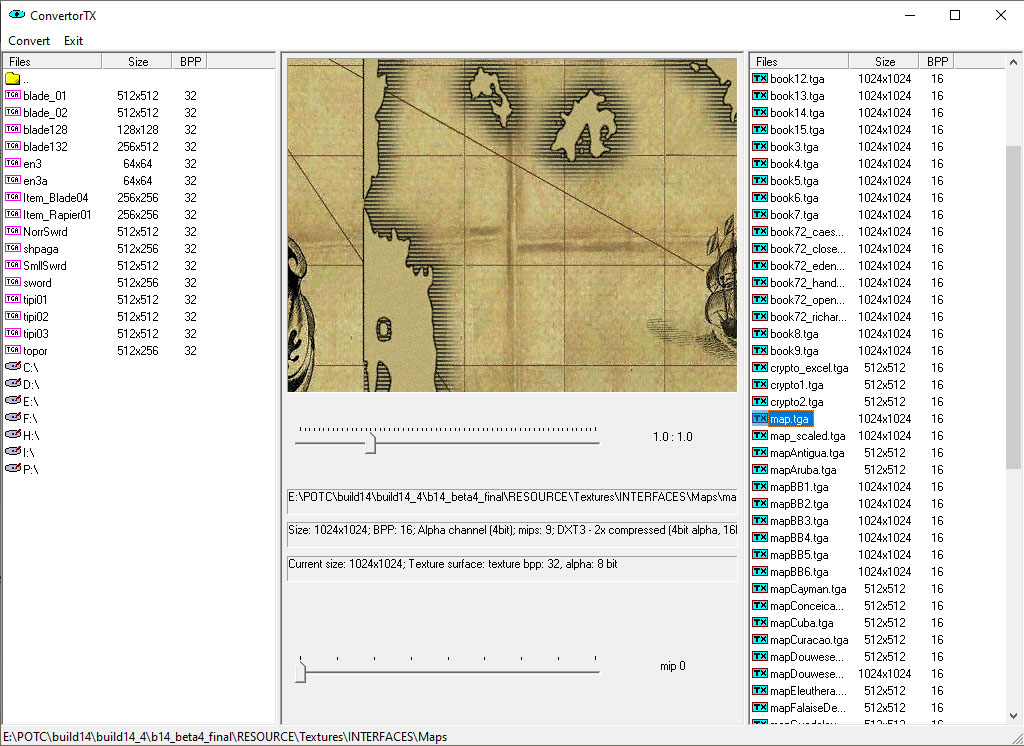The width and height of the screenshot is (1024, 746).
Task: Click the TGA icon next to blade_01
Action: [x=12, y=95]
